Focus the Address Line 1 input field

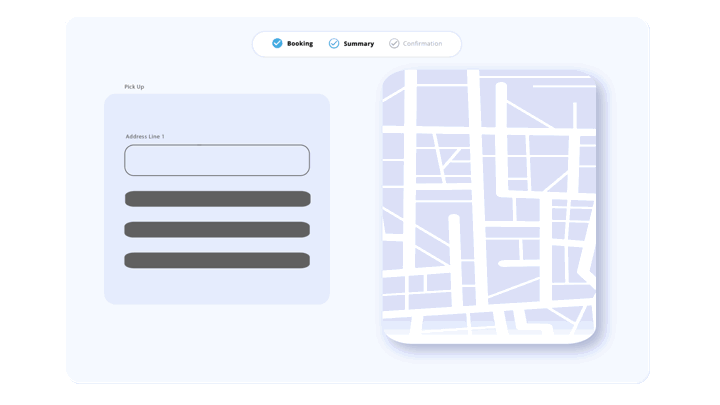[217, 160]
